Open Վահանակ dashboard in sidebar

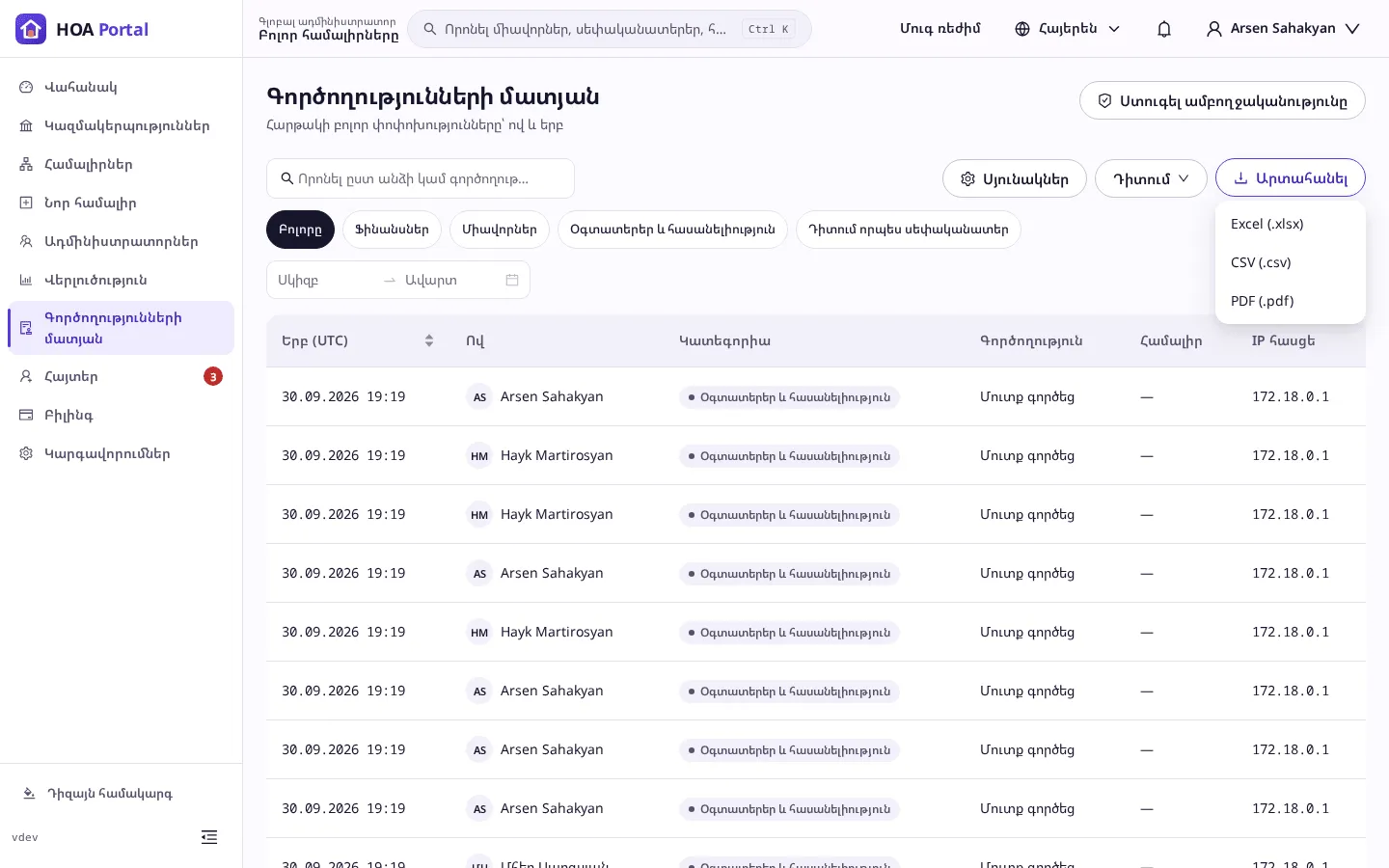[121, 87]
